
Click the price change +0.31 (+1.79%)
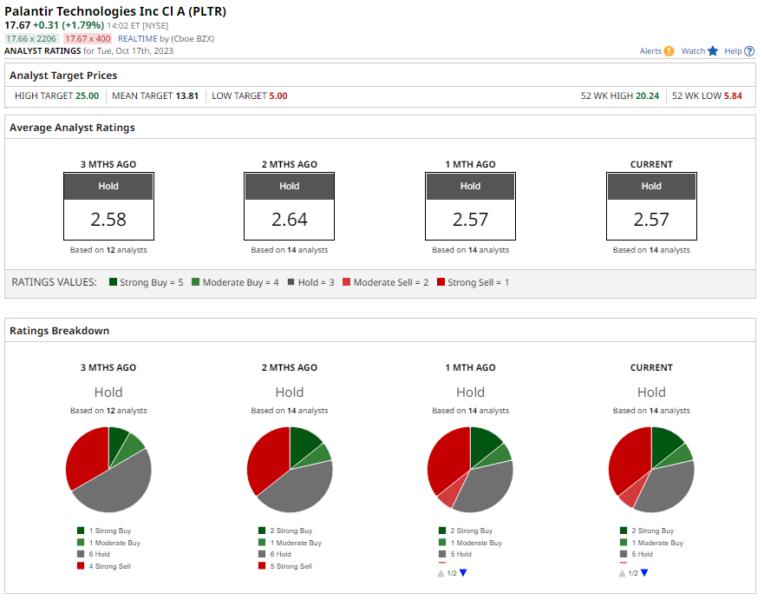[68, 25]
